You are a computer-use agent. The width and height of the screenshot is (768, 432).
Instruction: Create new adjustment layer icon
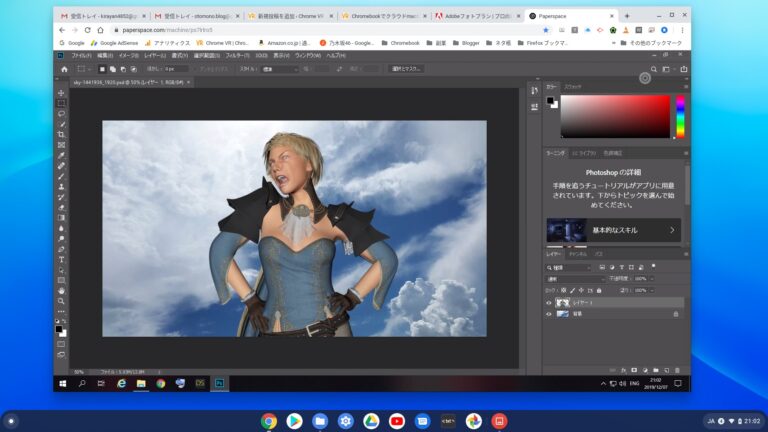(x=645, y=370)
